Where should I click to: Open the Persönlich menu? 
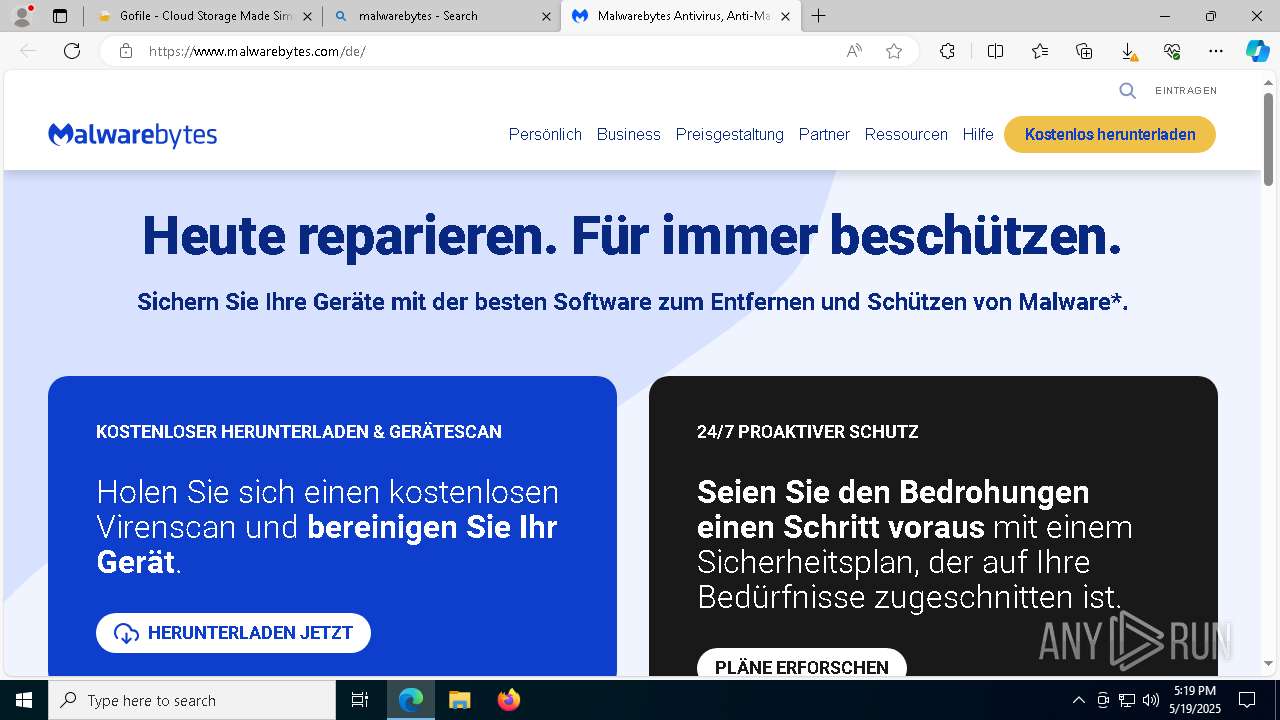coord(545,134)
